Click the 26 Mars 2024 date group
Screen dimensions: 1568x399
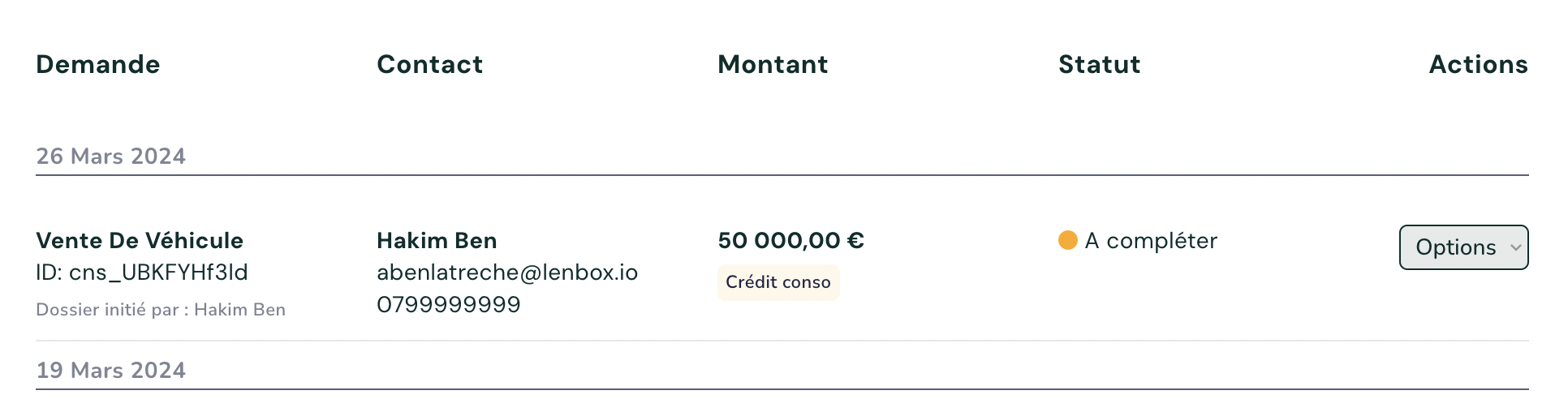tap(111, 156)
